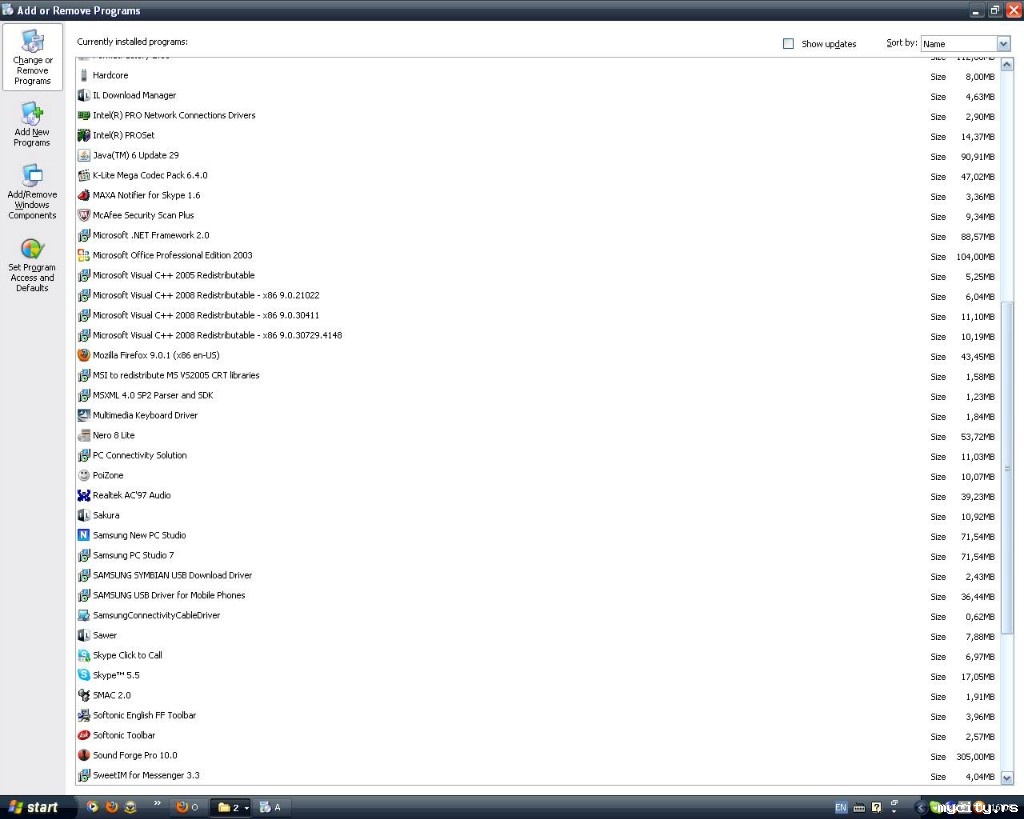Click the 53,72MB size value
This screenshot has height=819, width=1024.
[977, 437]
